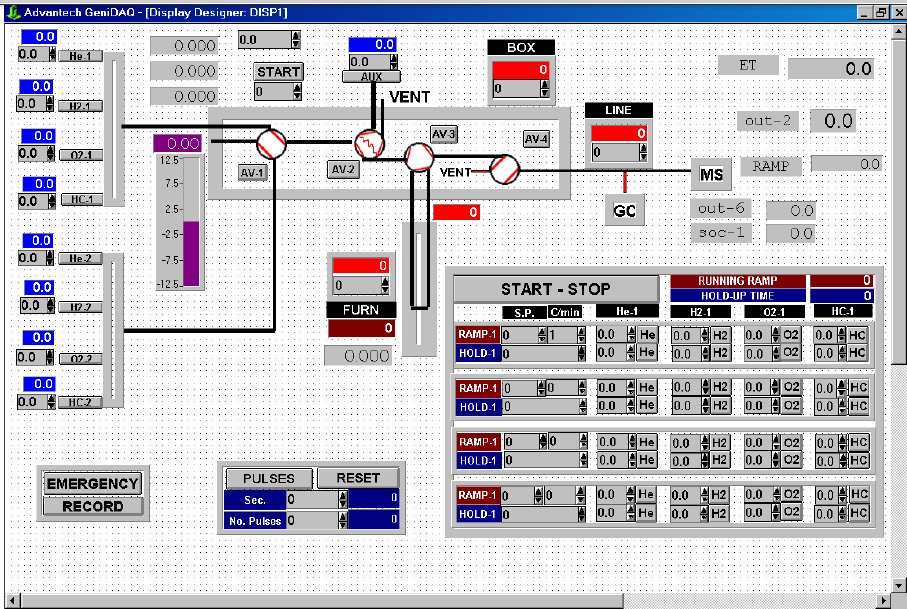Click the GC box
Viewport: 907px width, 609px height.
624,211
